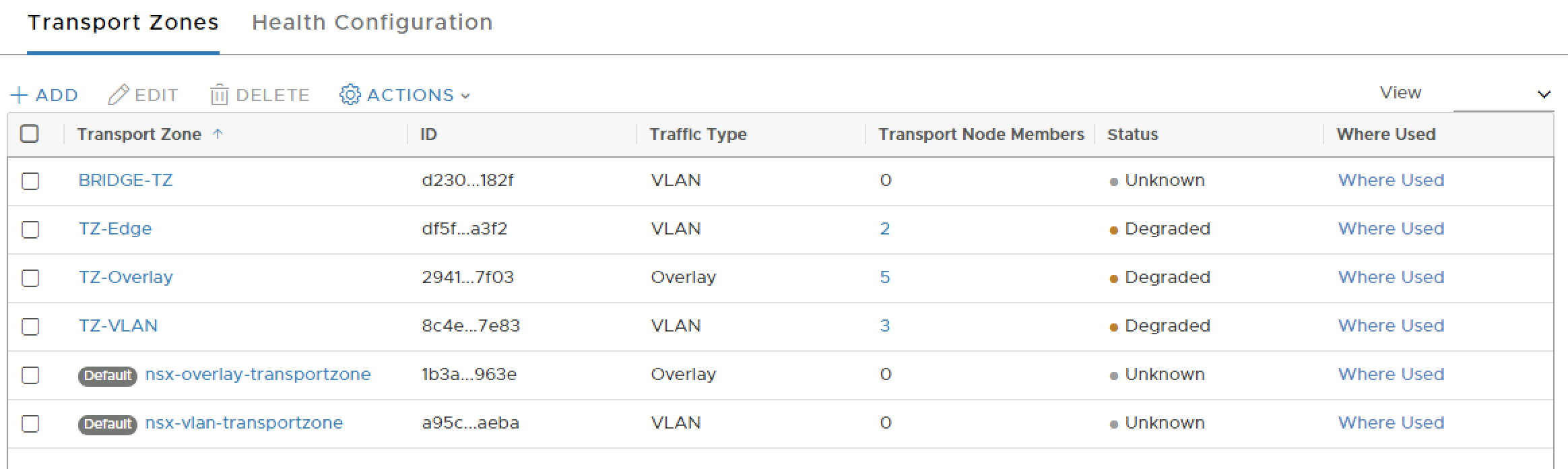The width and height of the screenshot is (1568, 469).
Task: Click the Traffic Type column header
Action: [698, 135]
